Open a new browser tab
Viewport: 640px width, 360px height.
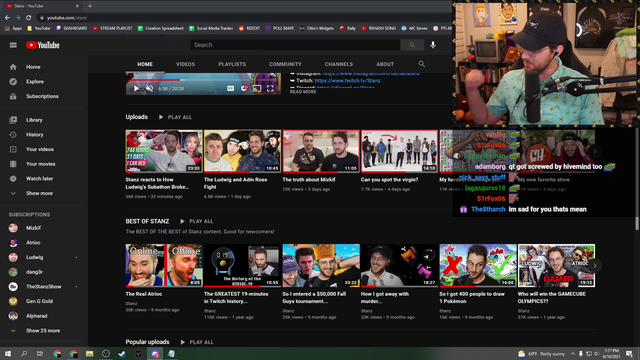point(90,6)
